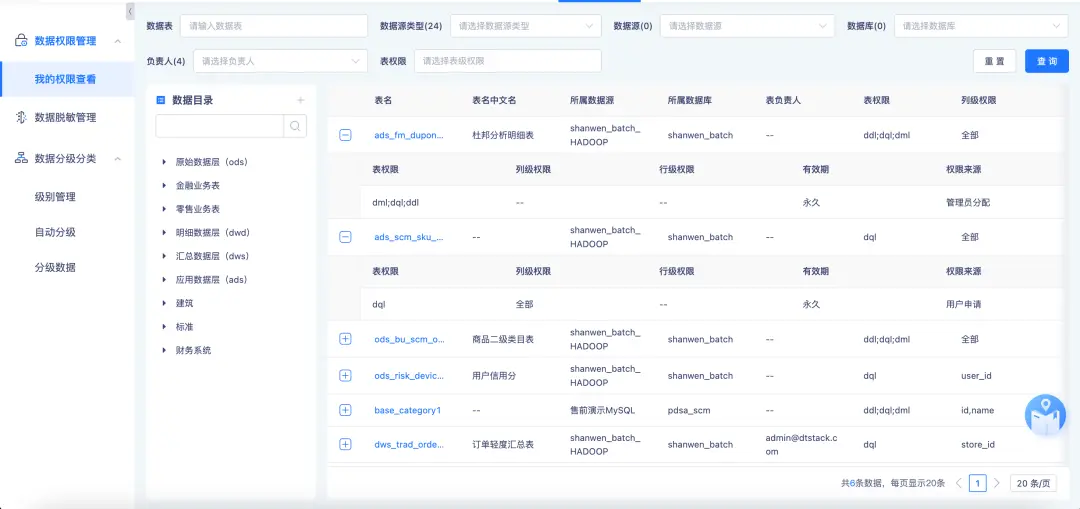
Task: Collapse the 数据分级分类 menu chevron
Action: pyautogui.click(x=118, y=158)
